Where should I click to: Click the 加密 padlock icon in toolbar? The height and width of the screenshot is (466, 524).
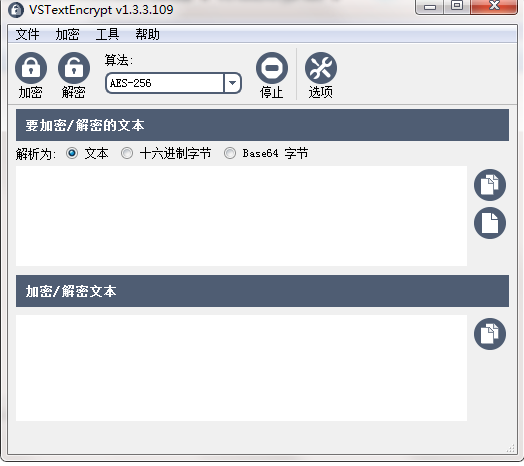31,68
